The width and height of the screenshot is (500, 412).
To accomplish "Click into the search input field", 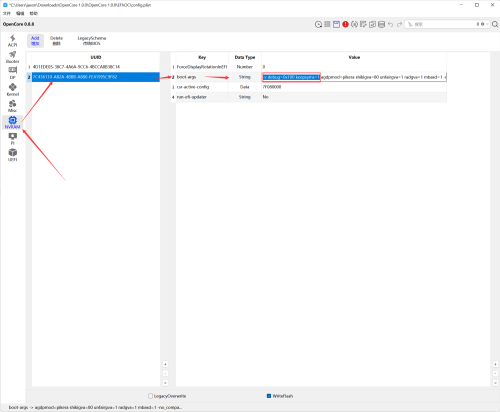I will tap(442, 24).
